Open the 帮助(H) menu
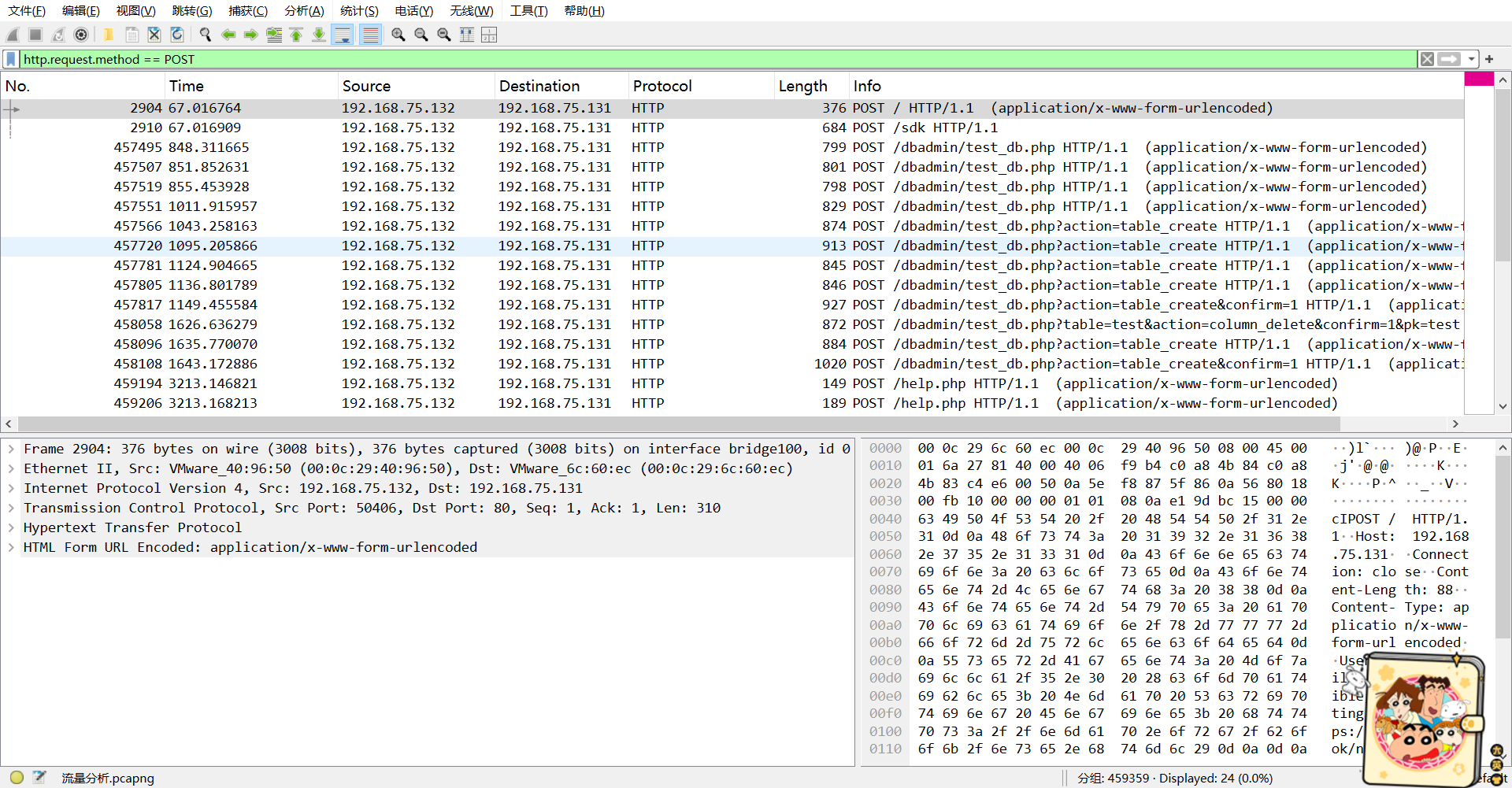Image resolution: width=1512 pixels, height=788 pixels. (x=584, y=11)
